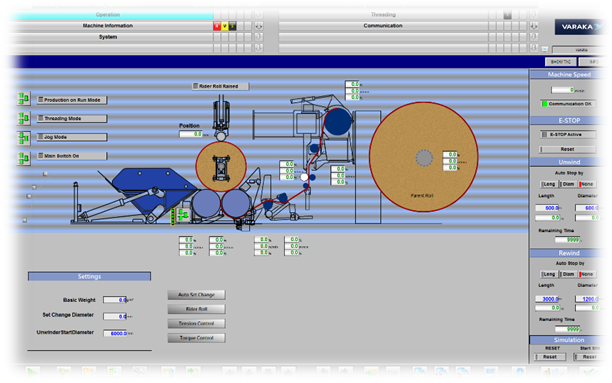Click the icon beside Main Switch On

pos(24,158)
